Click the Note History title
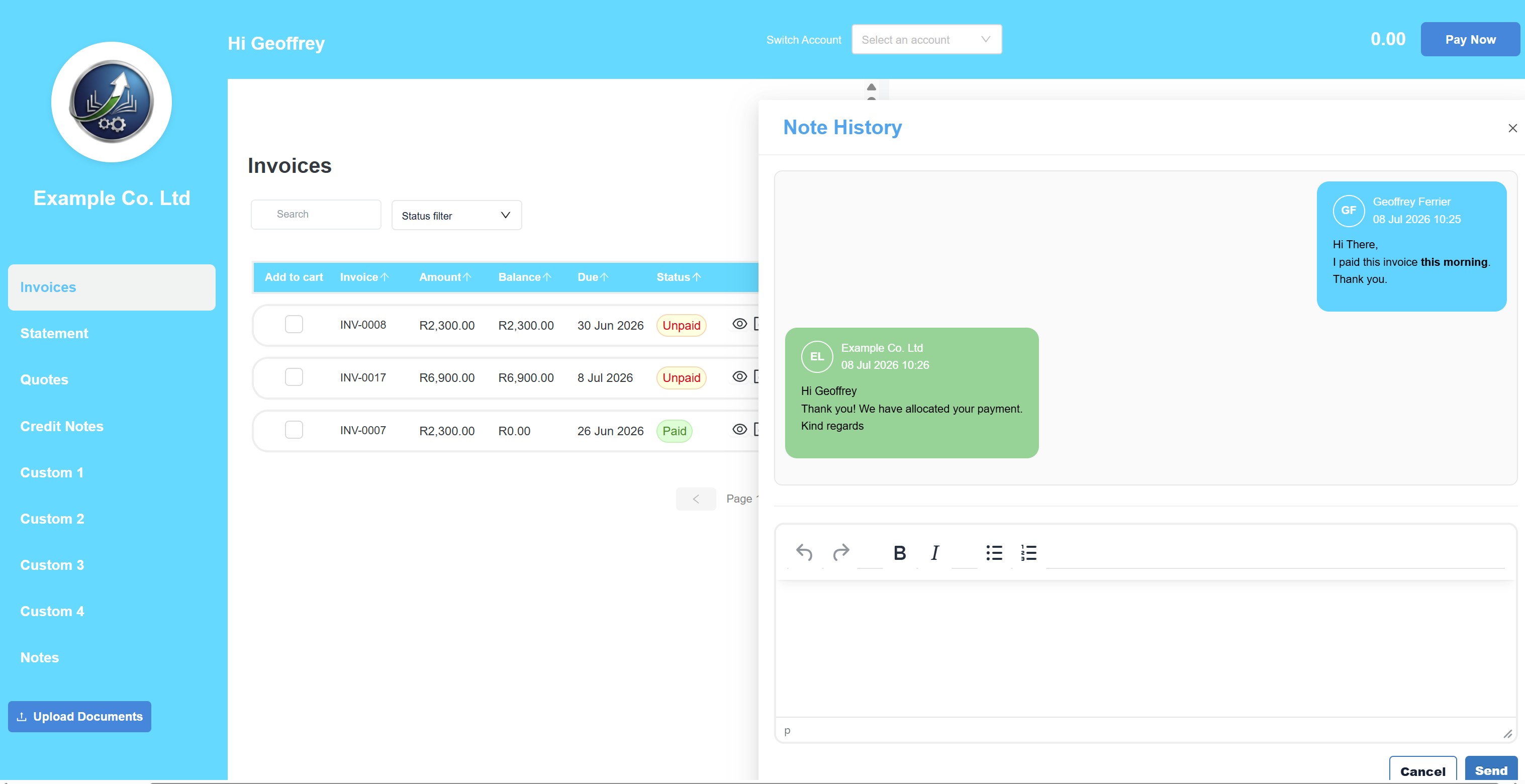 [842, 127]
